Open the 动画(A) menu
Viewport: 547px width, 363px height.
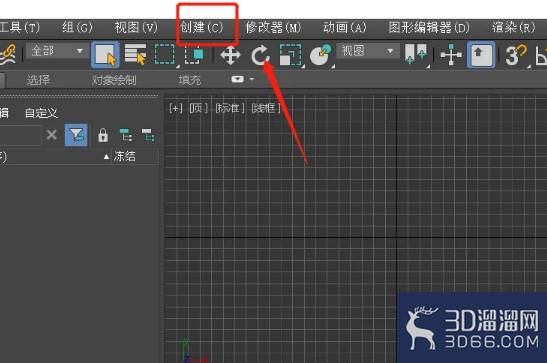(345, 27)
